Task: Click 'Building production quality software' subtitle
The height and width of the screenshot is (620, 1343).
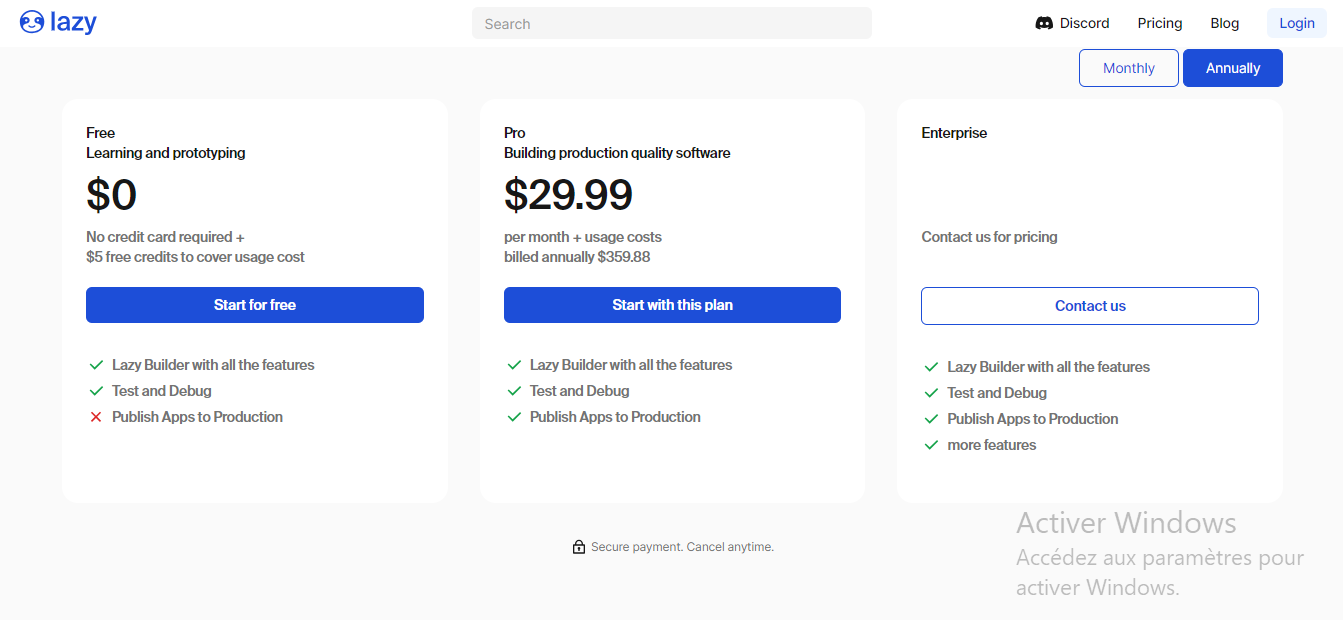Action: (617, 153)
